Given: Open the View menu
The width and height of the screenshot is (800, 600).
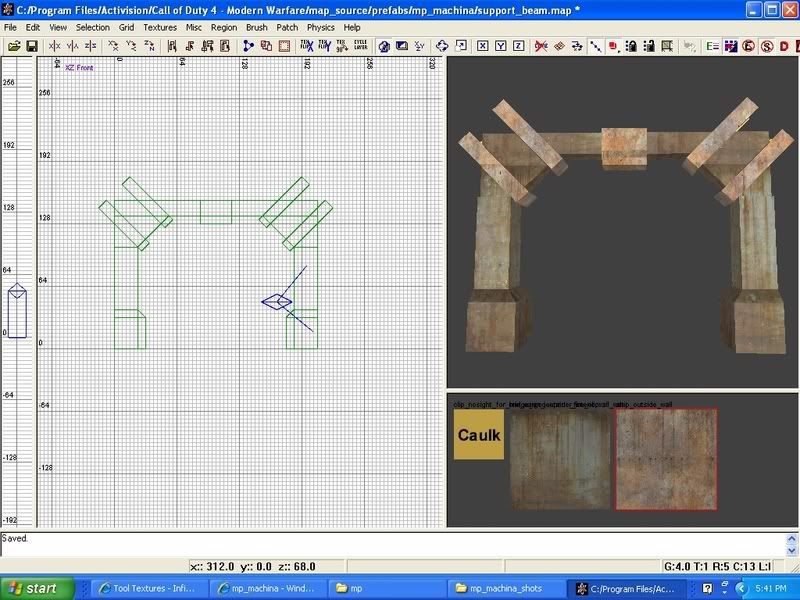Looking at the screenshot, I should (x=58, y=28).
